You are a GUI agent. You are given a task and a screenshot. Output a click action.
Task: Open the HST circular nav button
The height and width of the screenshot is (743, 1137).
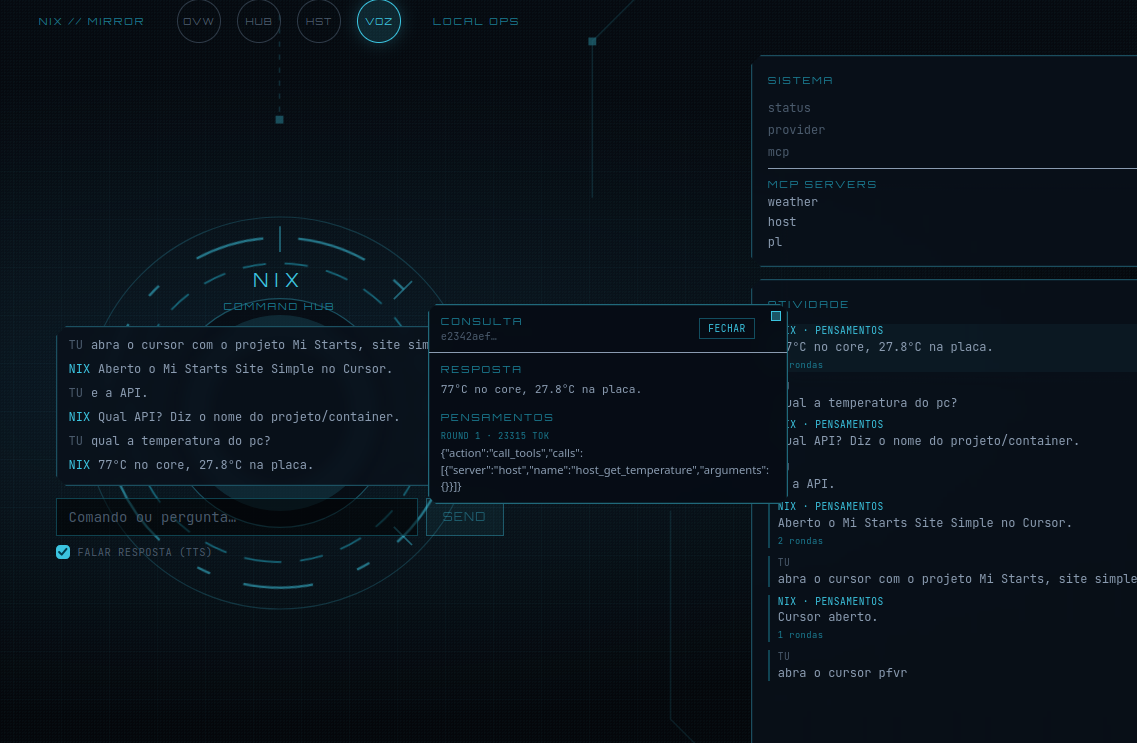pyautogui.click(x=319, y=22)
